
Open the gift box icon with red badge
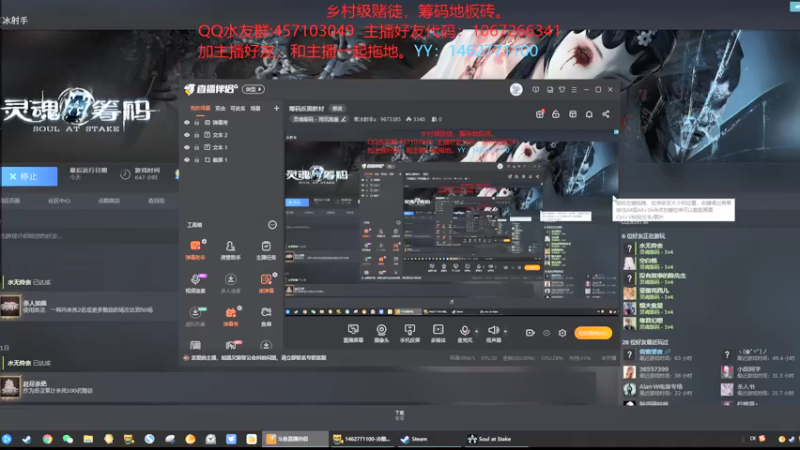[x=539, y=114]
